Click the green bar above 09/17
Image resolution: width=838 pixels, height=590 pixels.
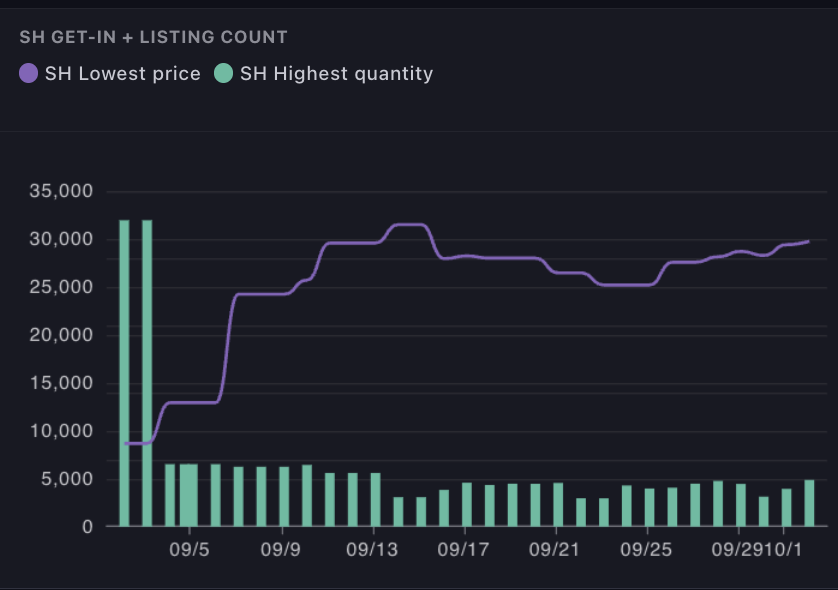(466, 504)
